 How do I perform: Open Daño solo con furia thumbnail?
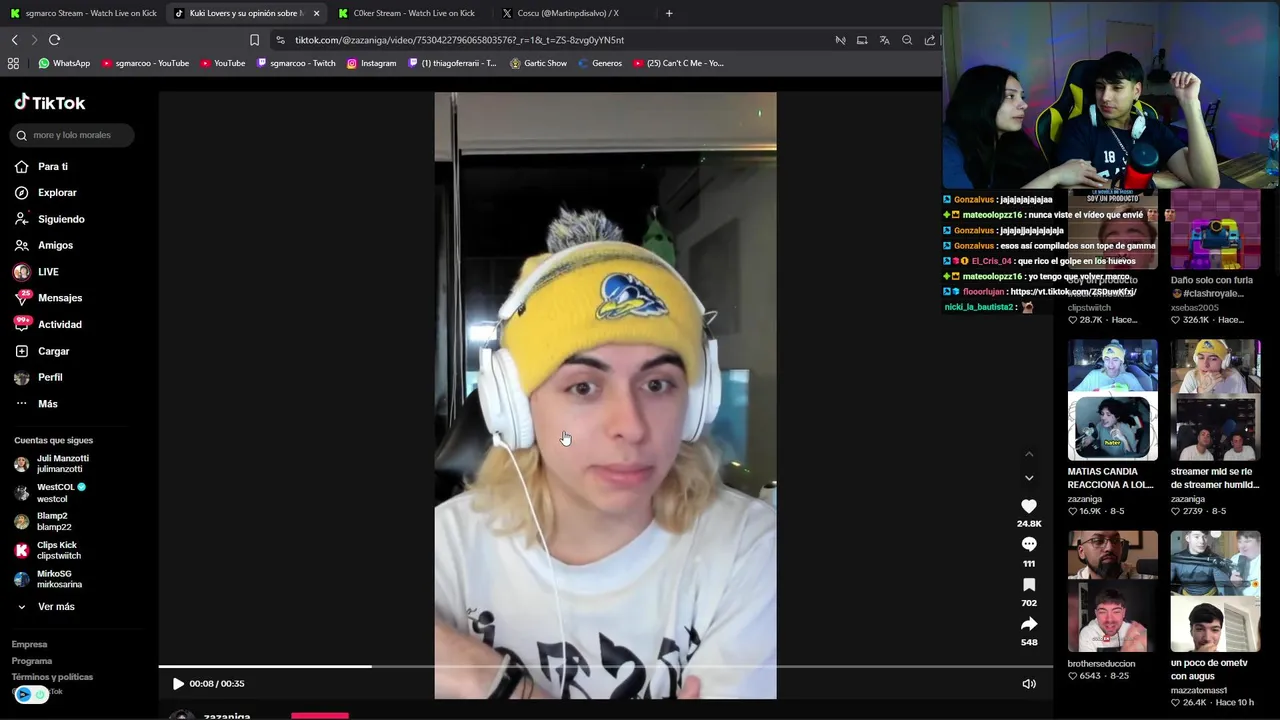point(1215,230)
